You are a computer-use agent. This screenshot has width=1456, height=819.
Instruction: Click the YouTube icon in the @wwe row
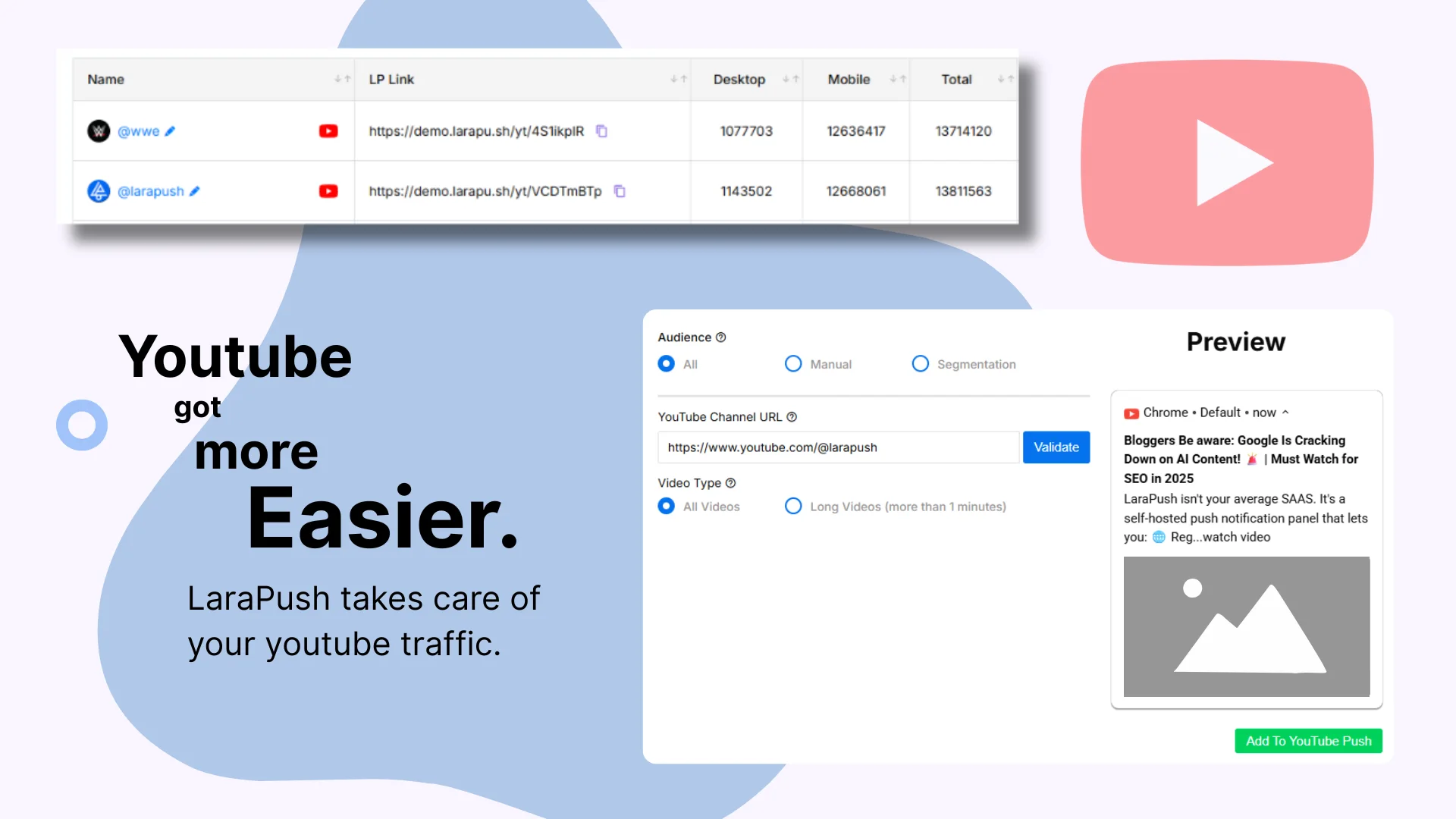[x=328, y=130]
